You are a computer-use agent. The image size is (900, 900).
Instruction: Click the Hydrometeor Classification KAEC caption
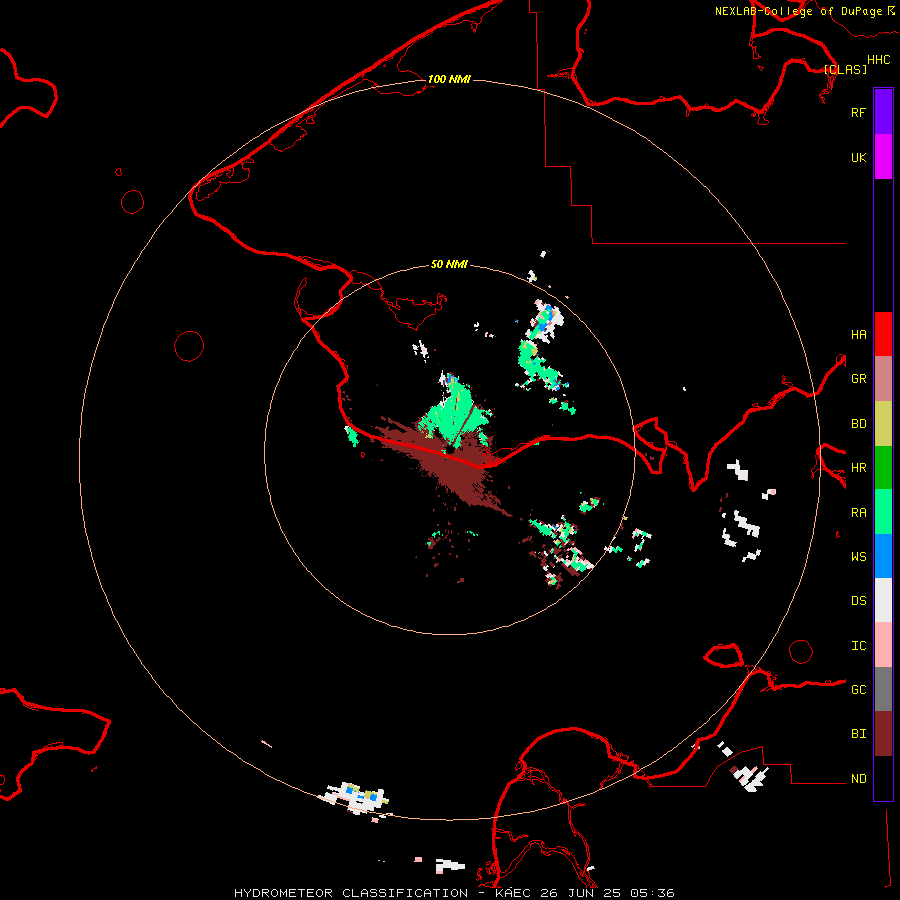[x=454, y=893]
